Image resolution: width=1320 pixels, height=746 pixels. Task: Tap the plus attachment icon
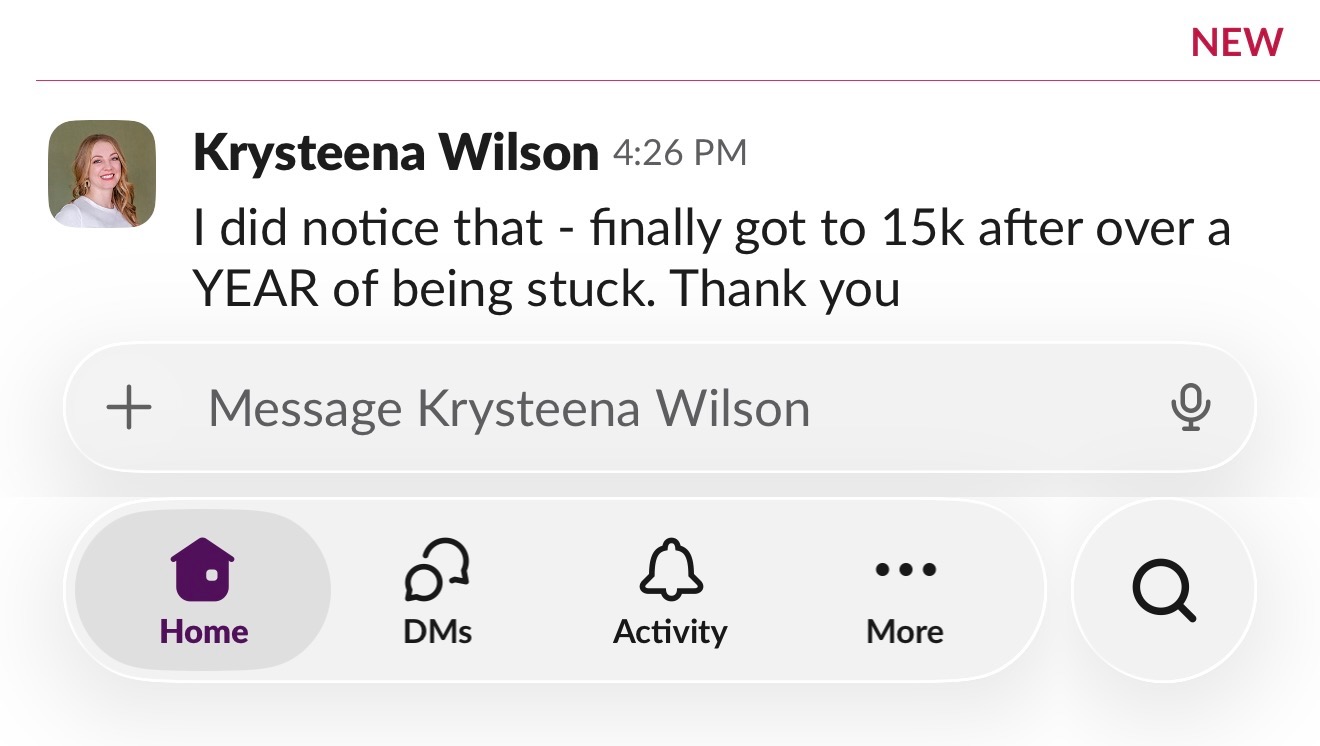(x=129, y=409)
